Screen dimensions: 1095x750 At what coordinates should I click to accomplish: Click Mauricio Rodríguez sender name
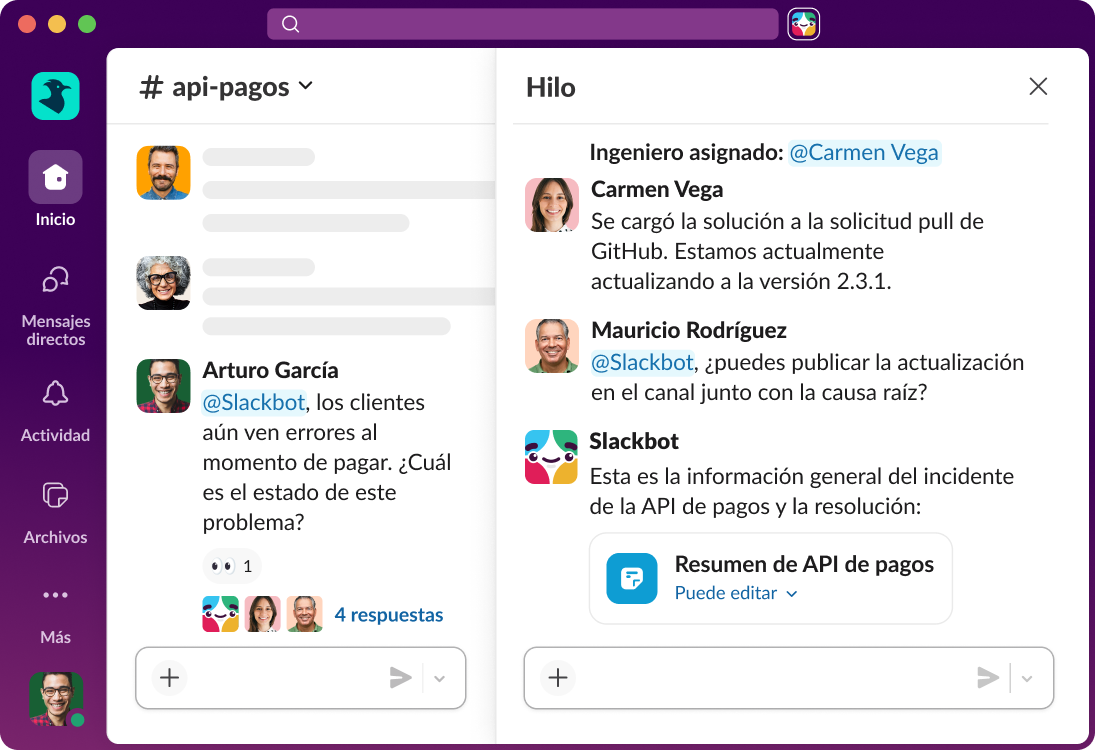pyautogui.click(x=689, y=330)
